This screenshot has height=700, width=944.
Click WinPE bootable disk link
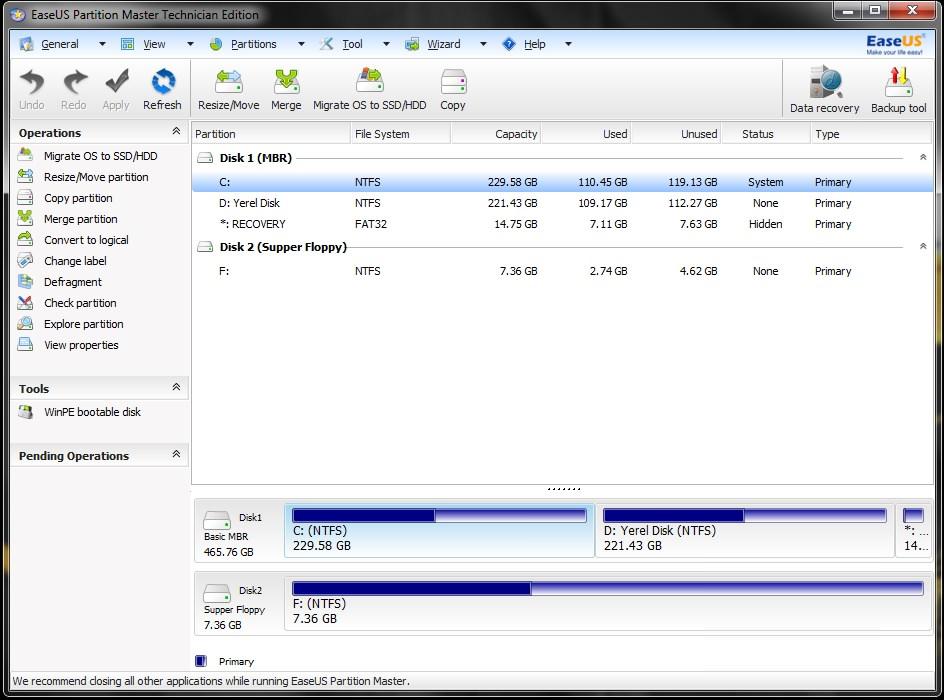pyautogui.click(x=92, y=412)
